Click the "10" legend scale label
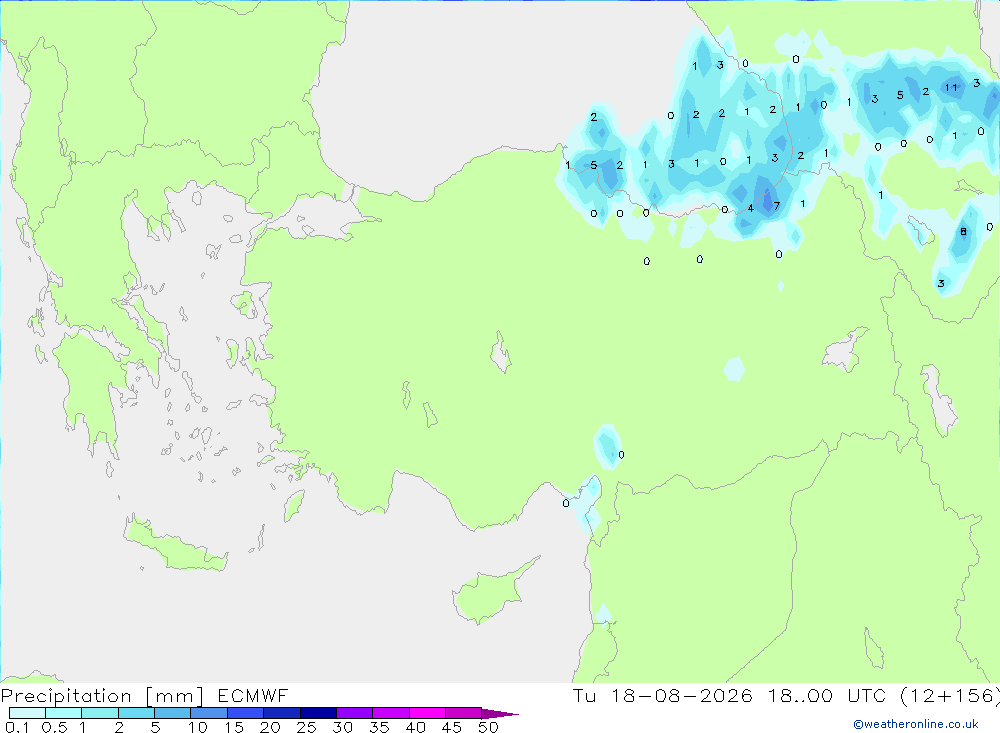Image resolution: width=1000 pixels, height=733 pixels. 198,727
